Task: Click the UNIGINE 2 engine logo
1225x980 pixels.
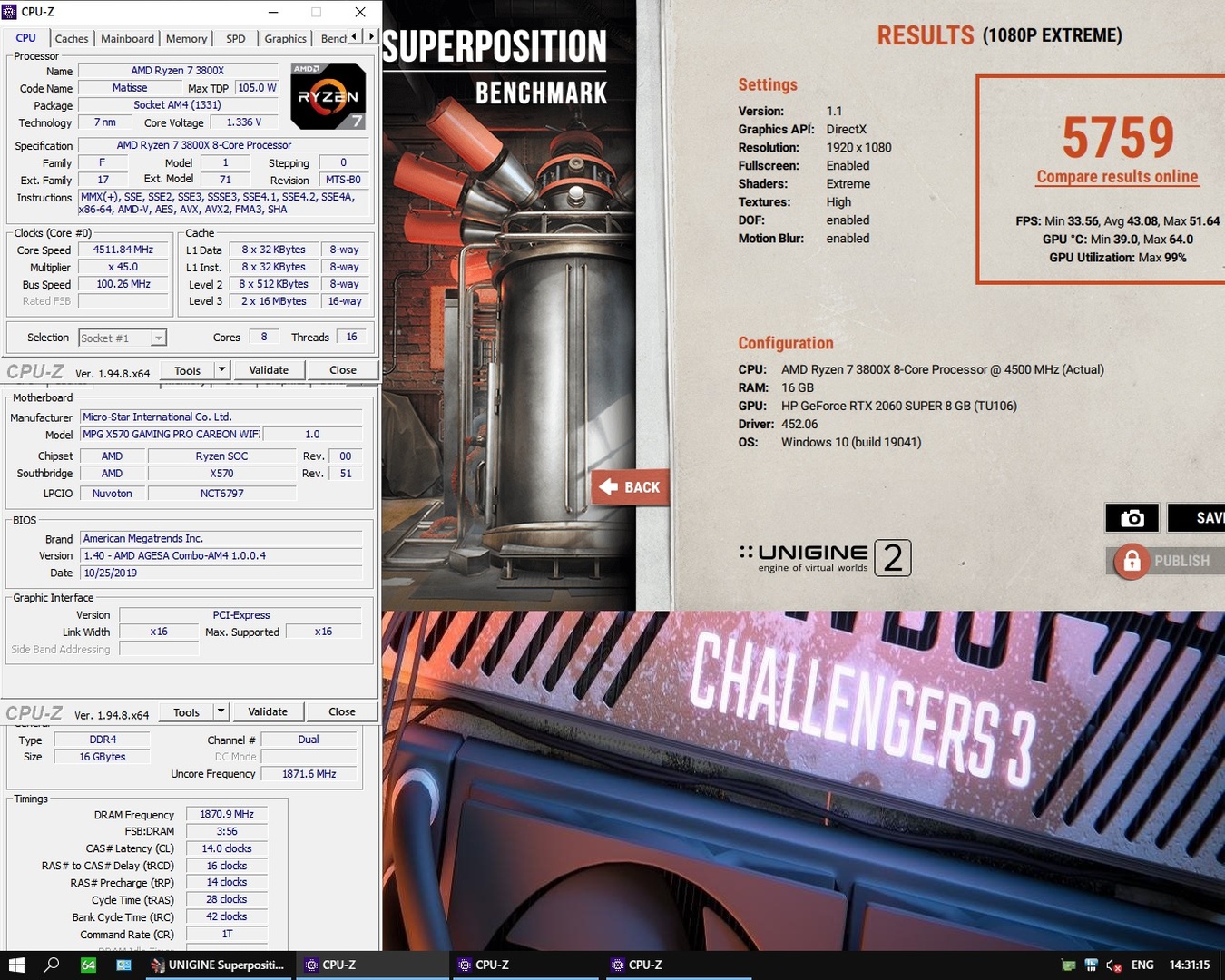Action: (x=825, y=558)
